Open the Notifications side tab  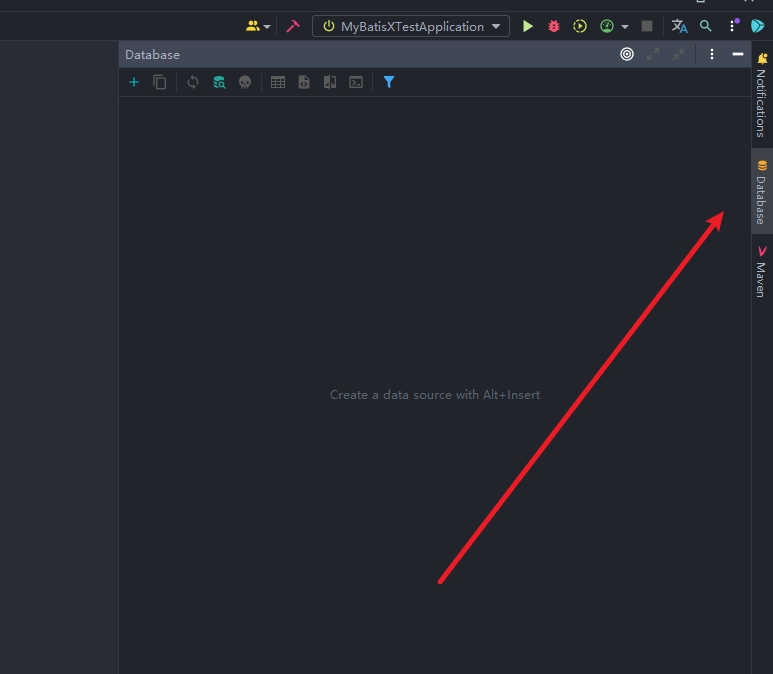coord(762,94)
